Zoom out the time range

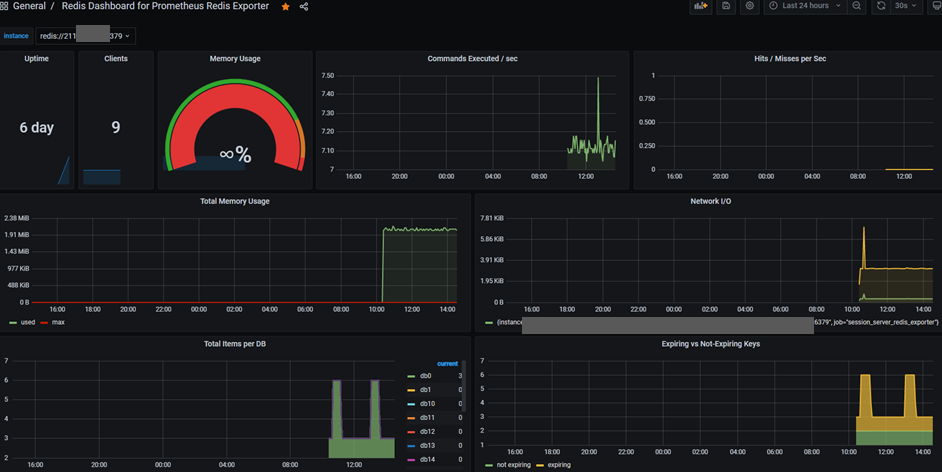[856, 6]
